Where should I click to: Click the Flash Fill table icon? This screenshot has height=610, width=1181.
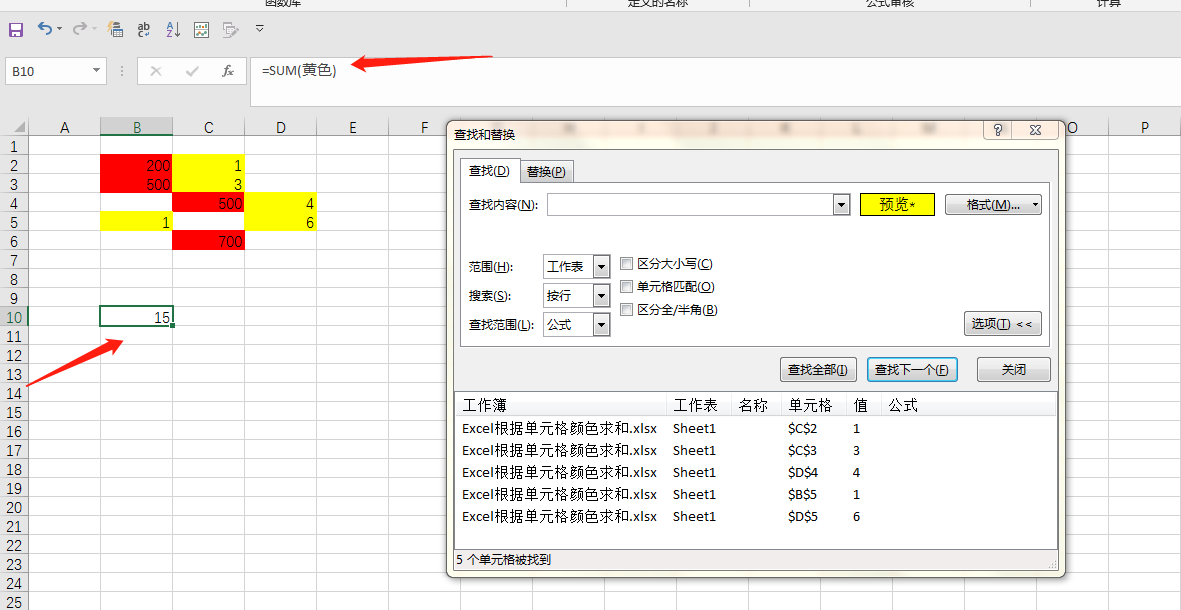(115, 29)
